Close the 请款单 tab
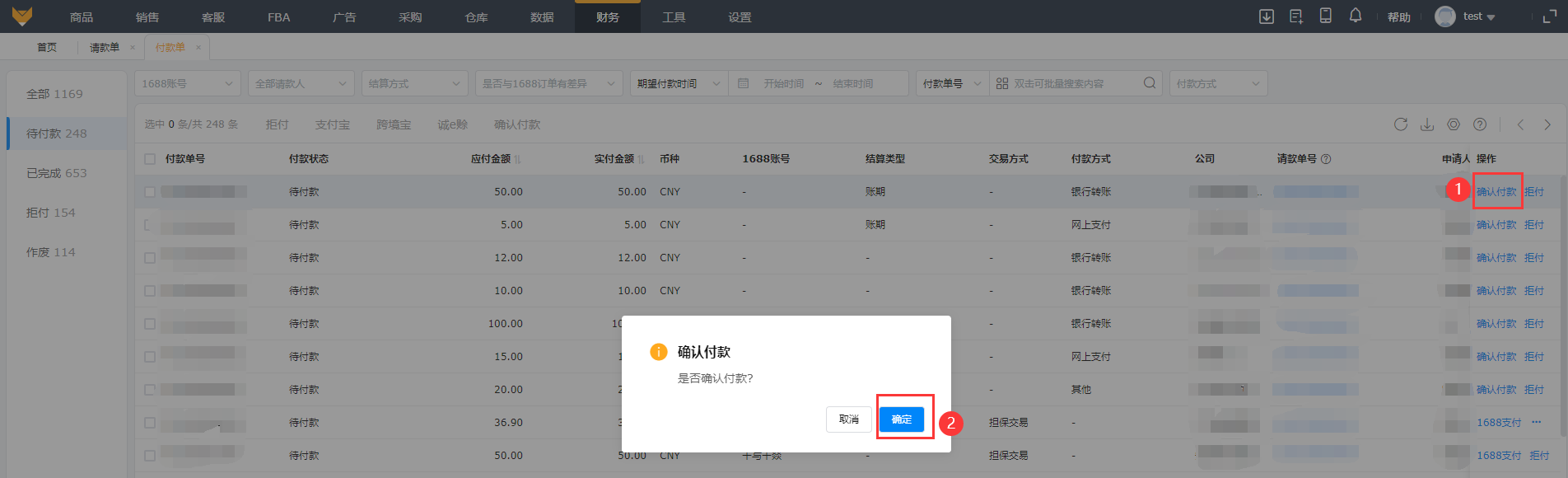1568x478 pixels. [x=133, y=47]
